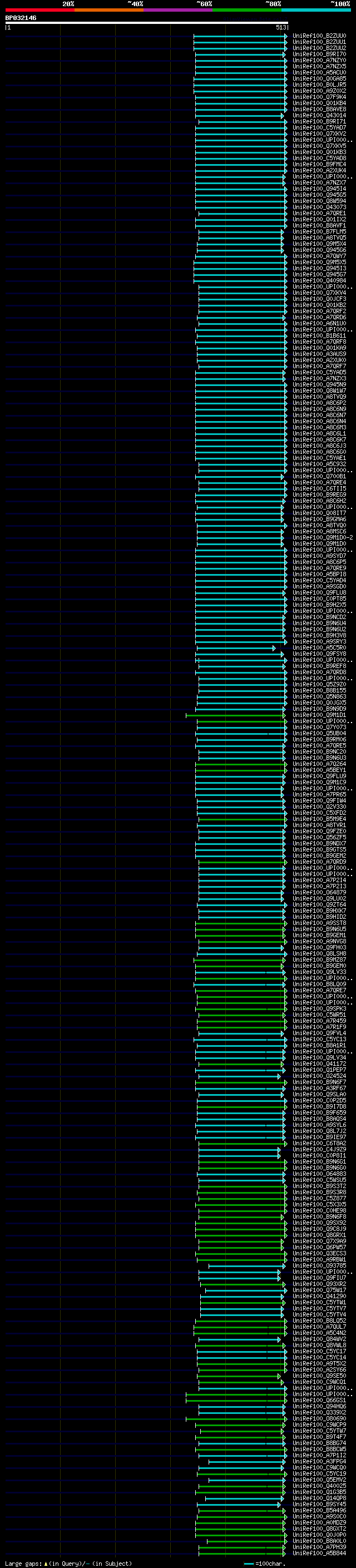356x1568 pixels.
Task: Select the UniRef100_A9Z0X2 label
Action: click(319, 91)
